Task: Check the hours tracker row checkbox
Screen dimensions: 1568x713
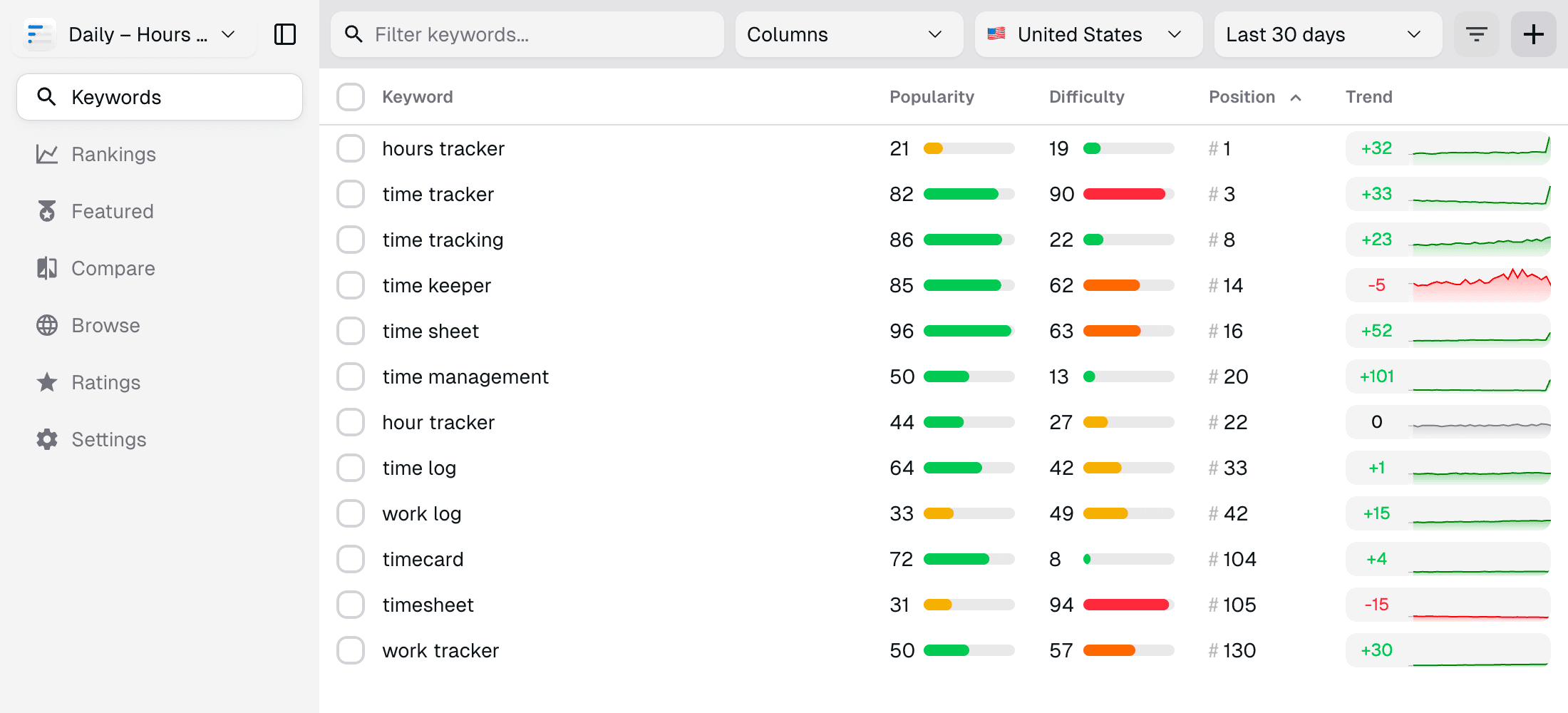Action: pyautogui.click(x=351, y=148)
